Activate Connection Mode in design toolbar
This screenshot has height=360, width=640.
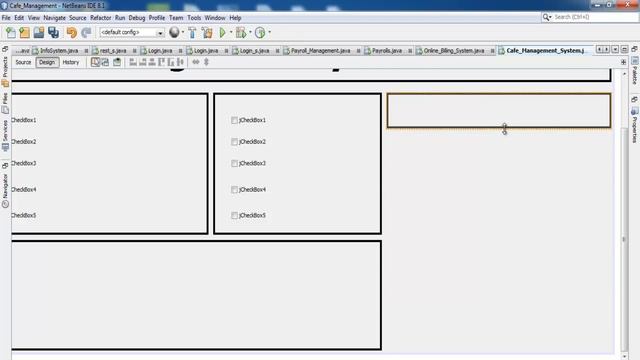pos(105,62)
